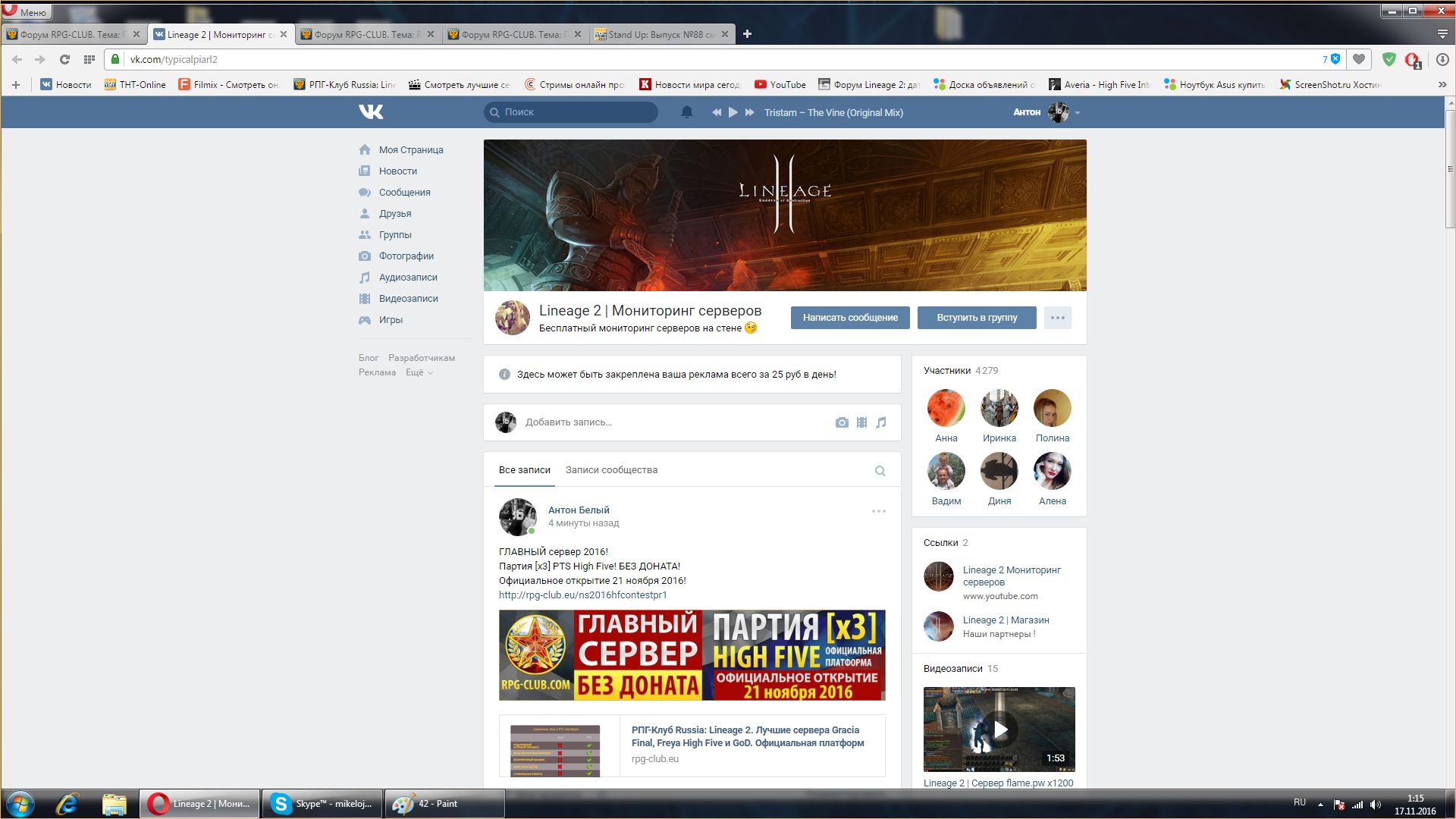Switch to Записи сообщества tab
Viewport: 1456px width, 819px height.
point(611,470)
